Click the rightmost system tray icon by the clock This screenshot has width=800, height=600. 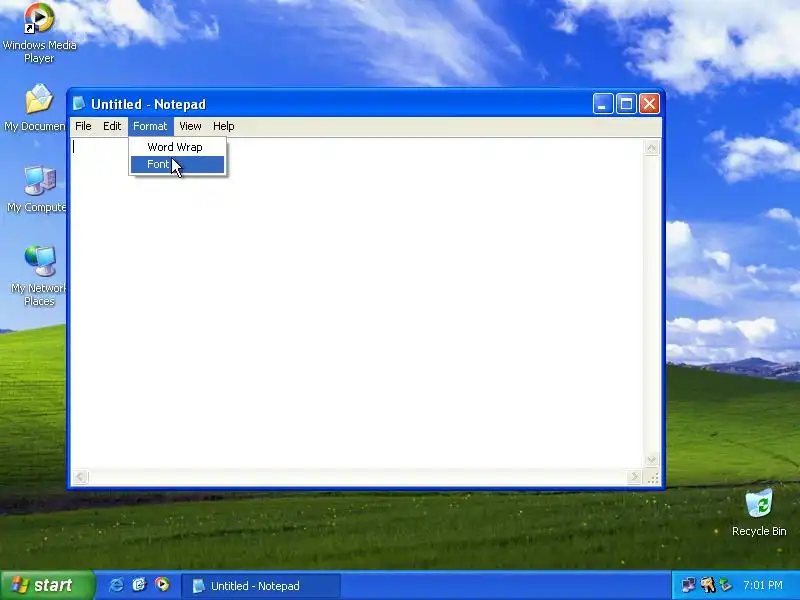point(725,585)
